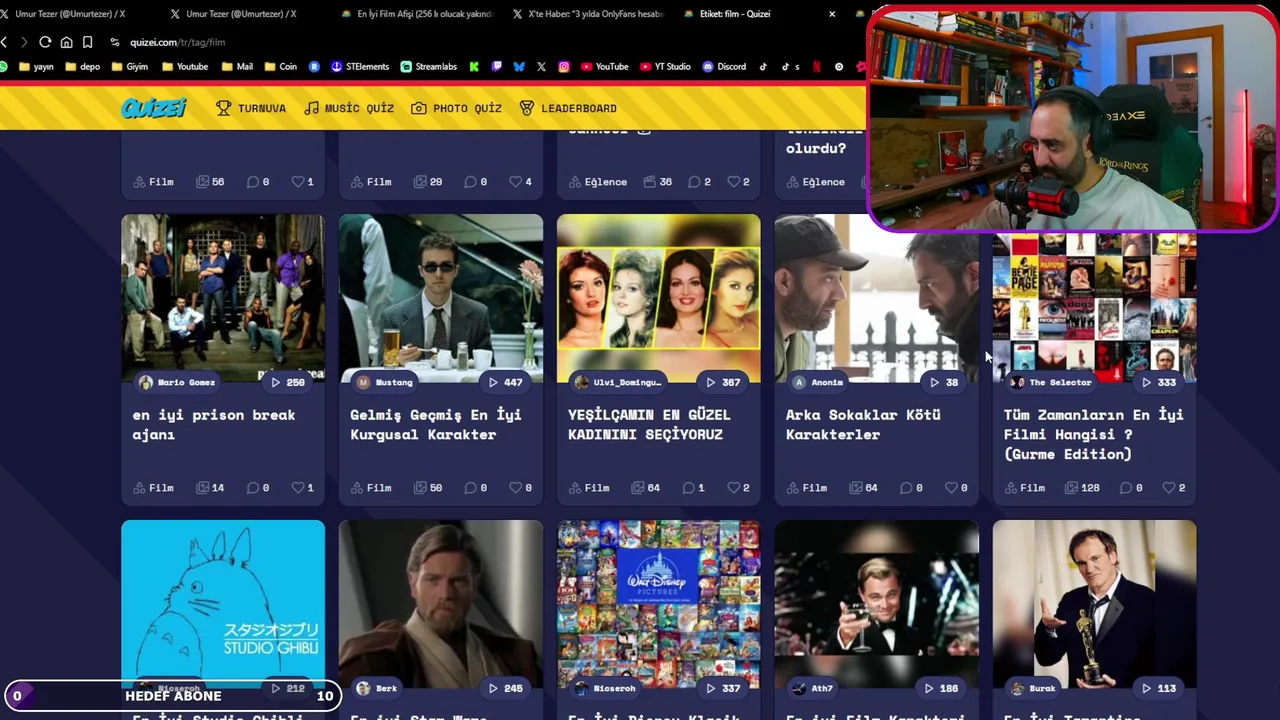1280x720 pixels.
Task: Open Obi-Wan Star Wars quiz thumbnail
Action: (441, 603)
